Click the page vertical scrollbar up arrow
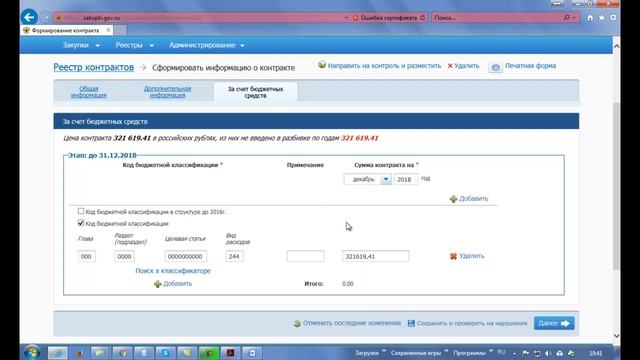 tap(616, 46)
